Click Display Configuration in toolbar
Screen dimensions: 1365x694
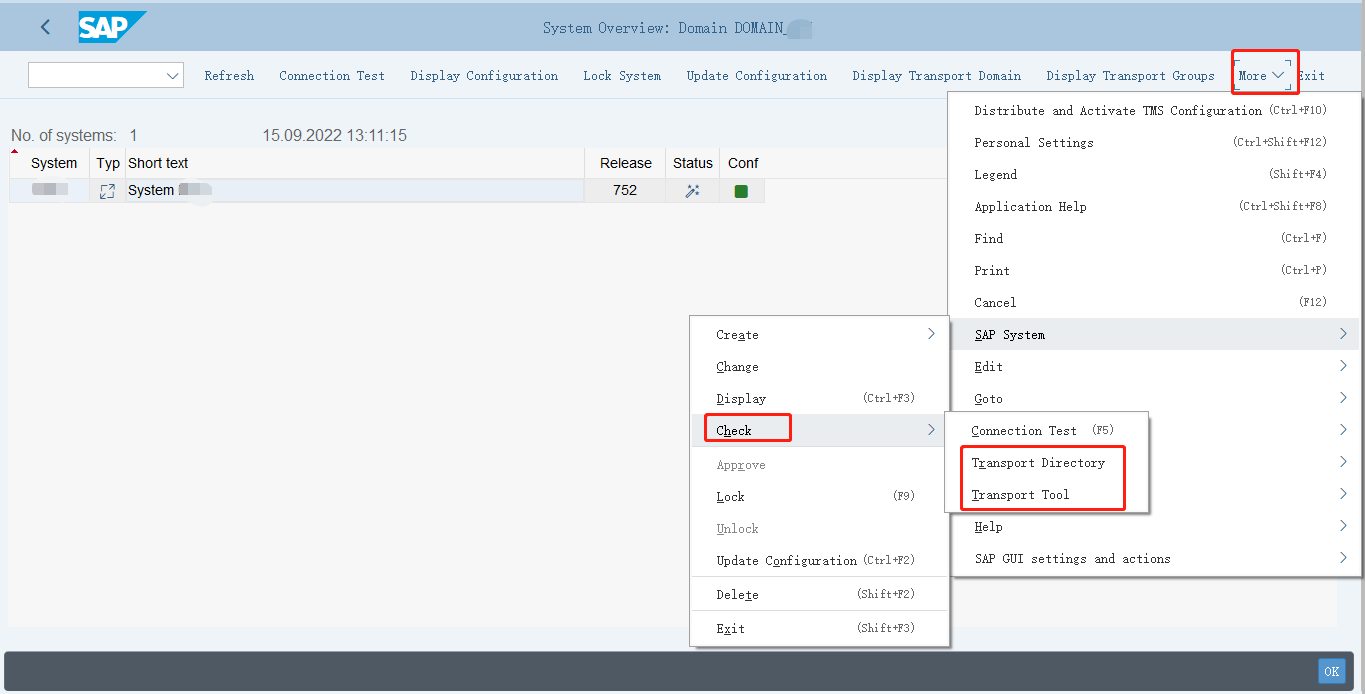484,76
